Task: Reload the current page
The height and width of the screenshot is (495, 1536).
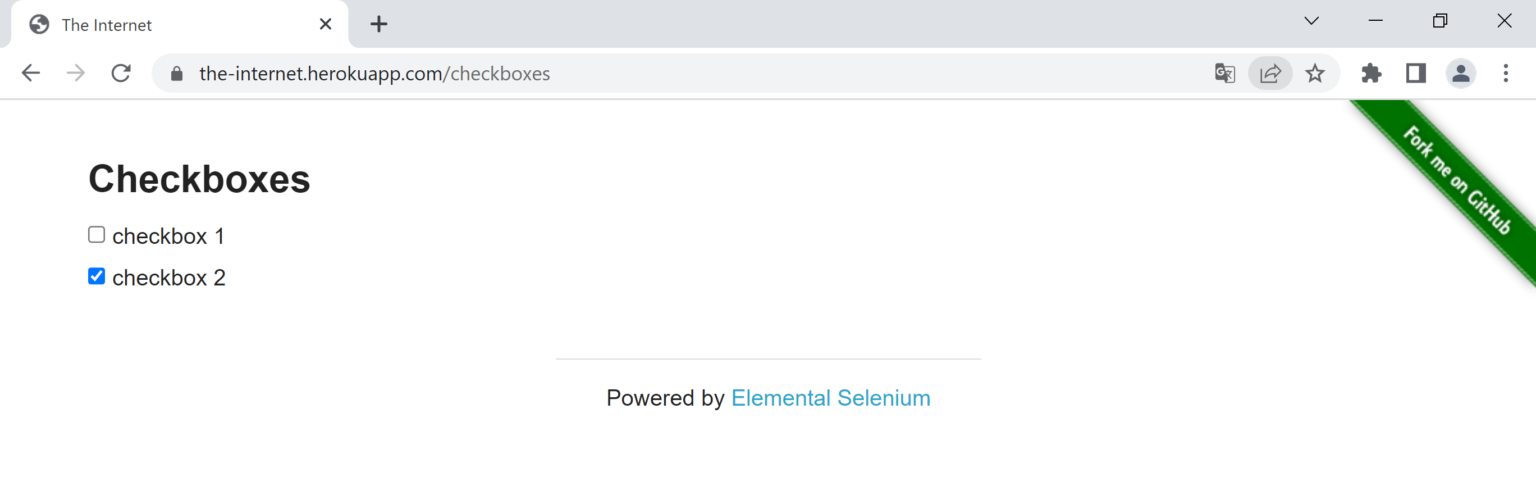Action: [121, 73]
